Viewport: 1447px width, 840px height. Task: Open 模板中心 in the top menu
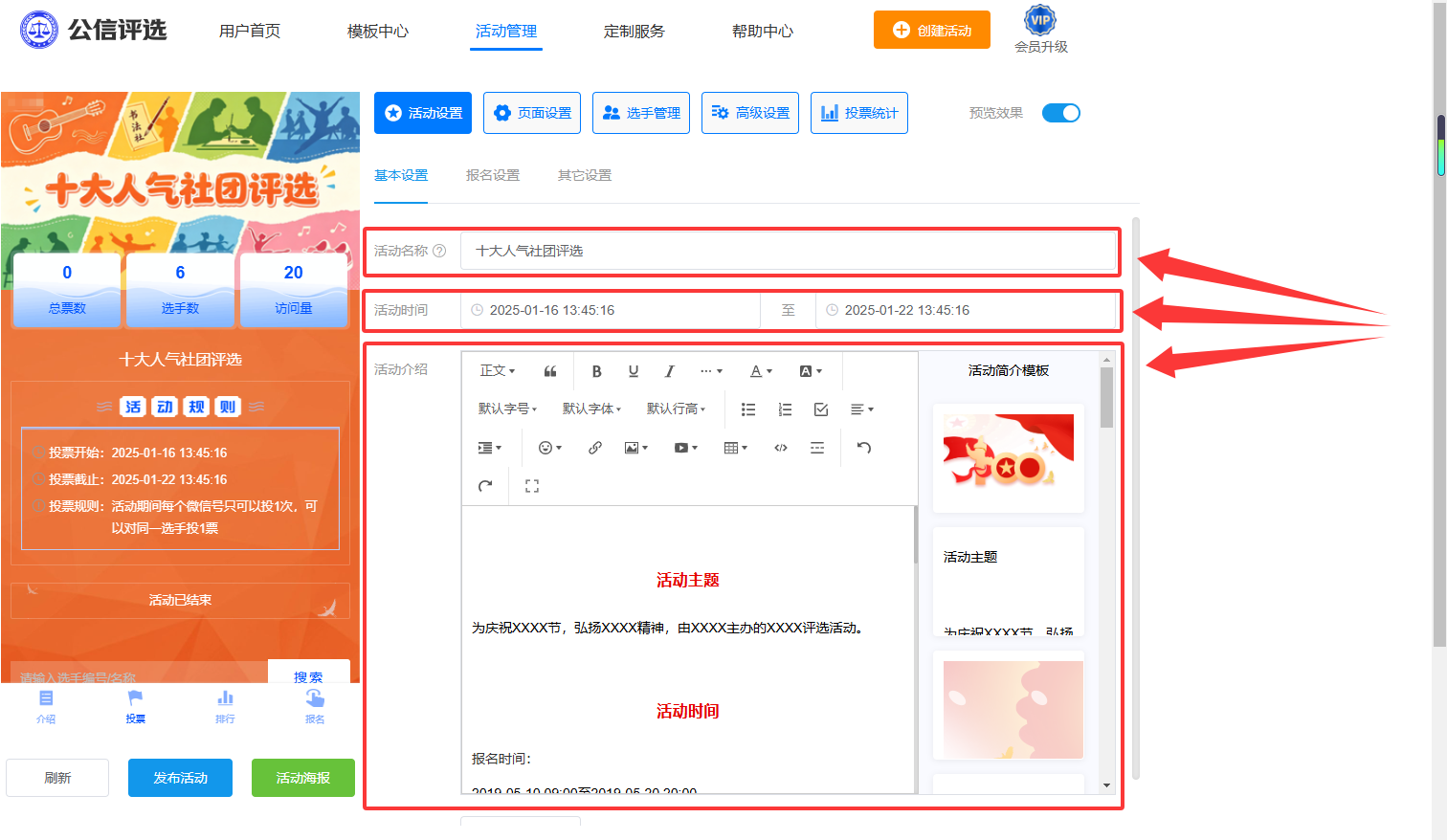(378, 32)
